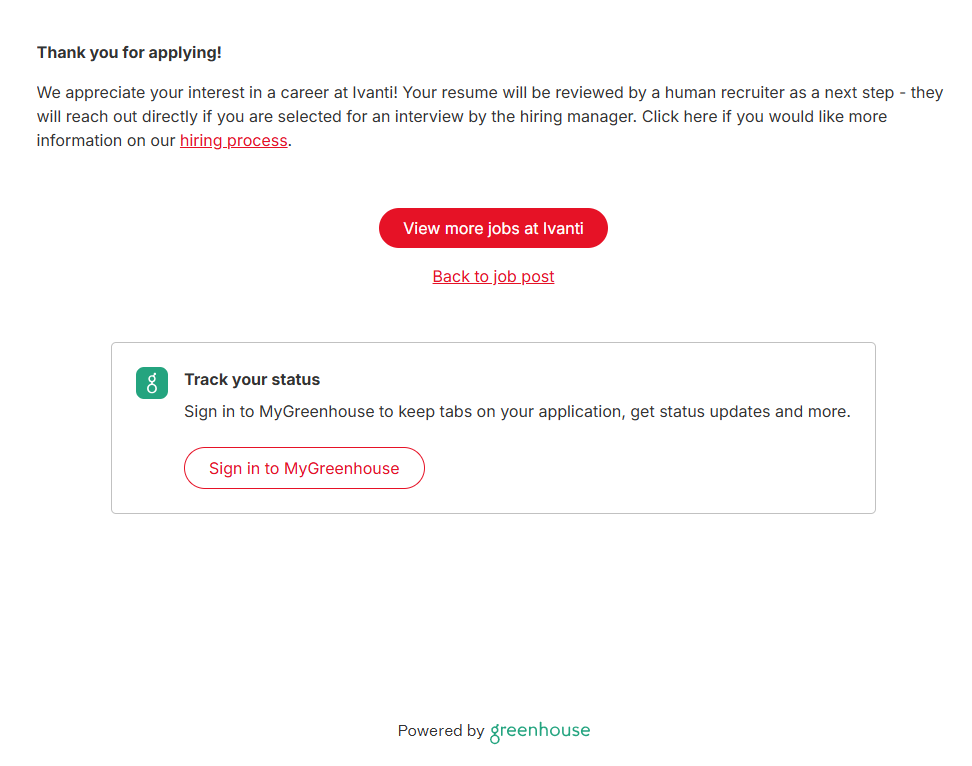This screenshot has width=972, height=766.
Task: Go back to job post link
Action: 493,276
